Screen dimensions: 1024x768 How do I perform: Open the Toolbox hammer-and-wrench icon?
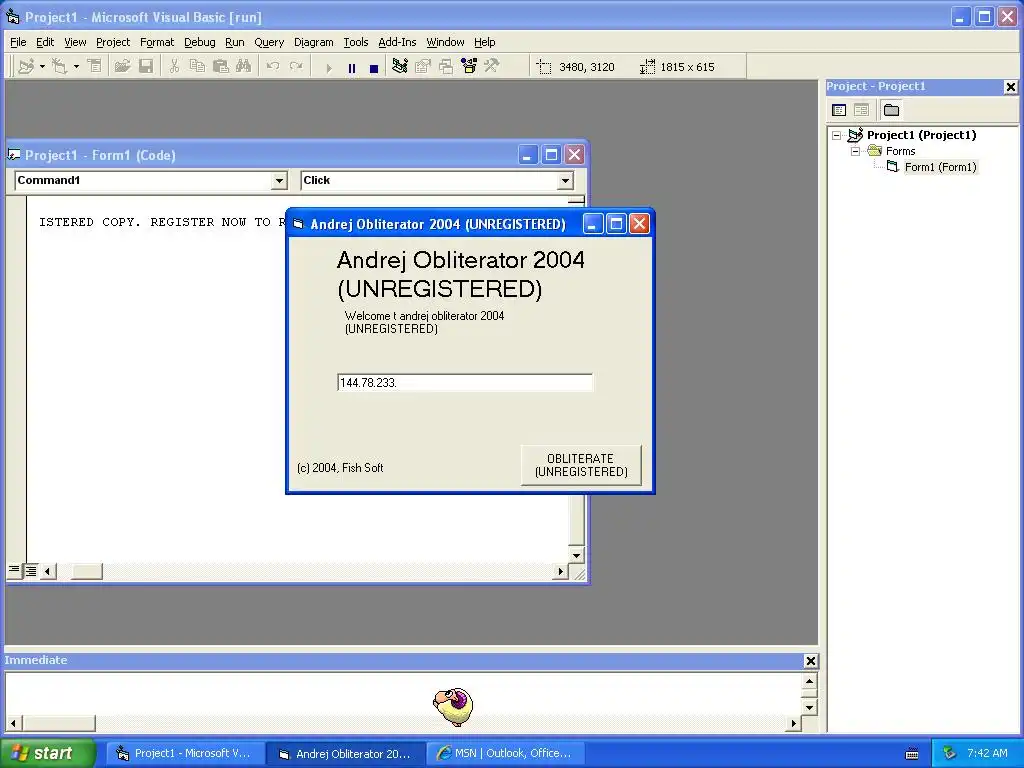[492, 67]
